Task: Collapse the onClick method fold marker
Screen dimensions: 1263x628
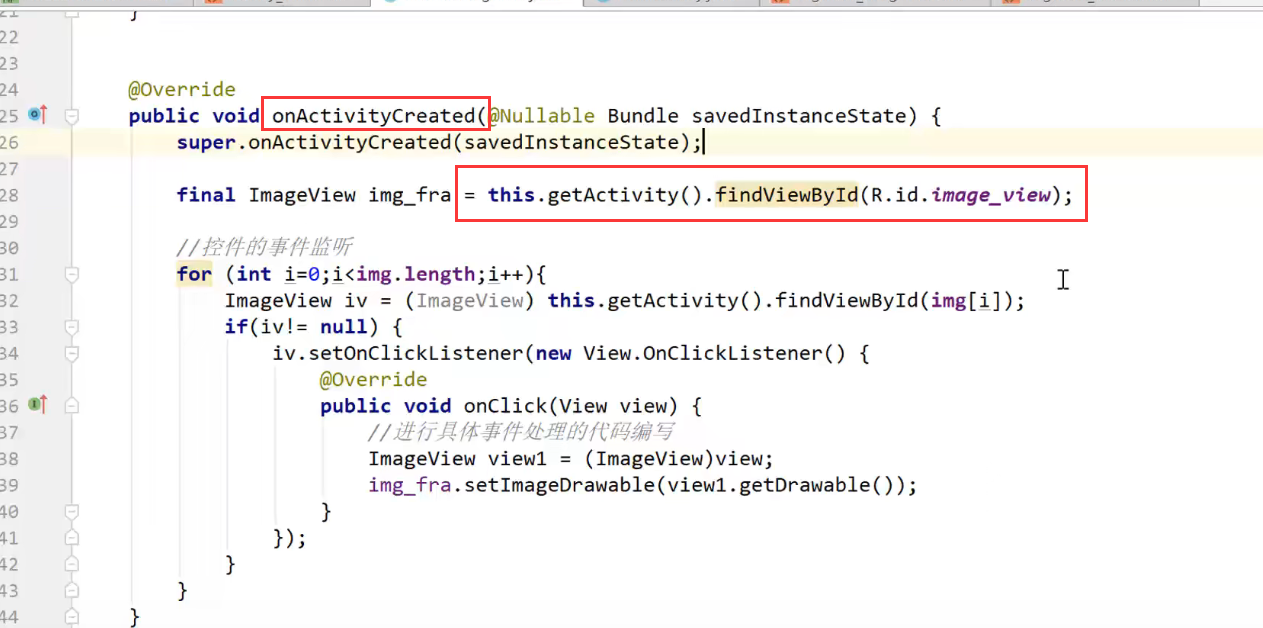Action: 72,406
